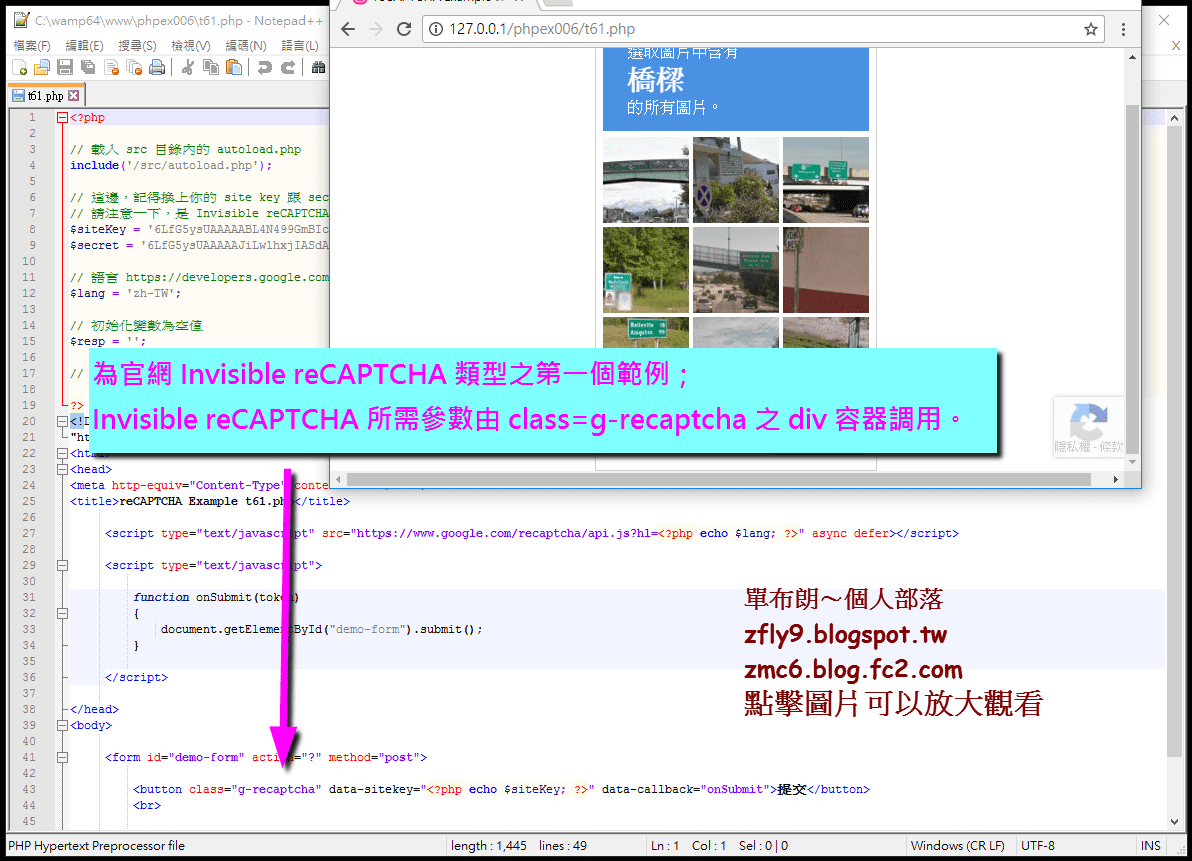
Task: Click browser vertical scrollbar down arrow
Action: pos(1133,461)
